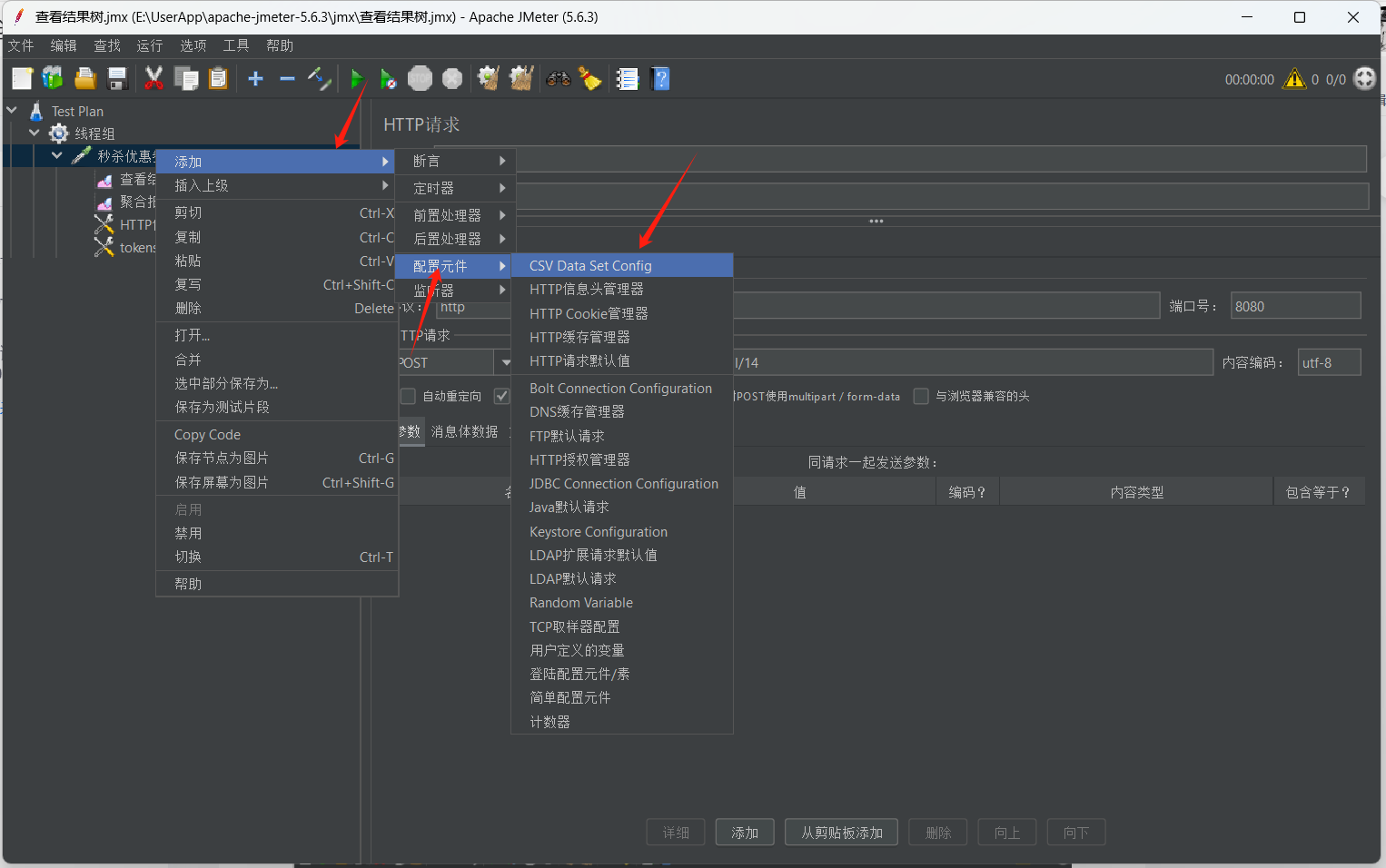Screen dimensions: 1386x868
Task: Click the 从剪贴板添加 button
Action: (841, 833)
